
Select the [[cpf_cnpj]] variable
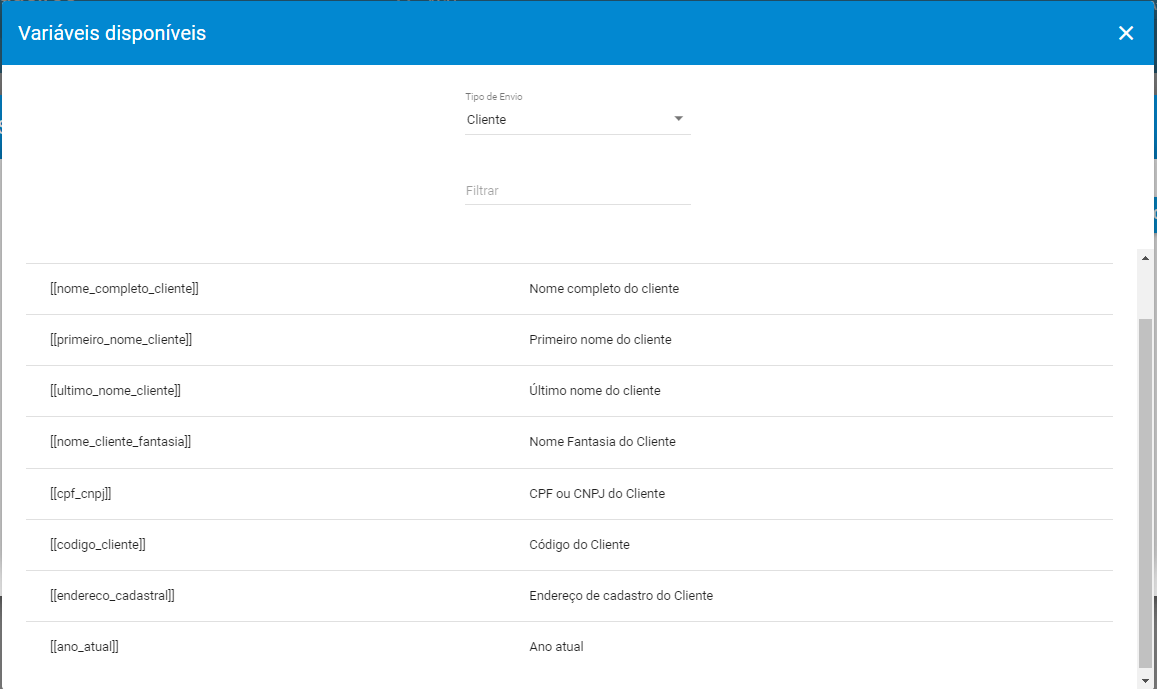80,494
